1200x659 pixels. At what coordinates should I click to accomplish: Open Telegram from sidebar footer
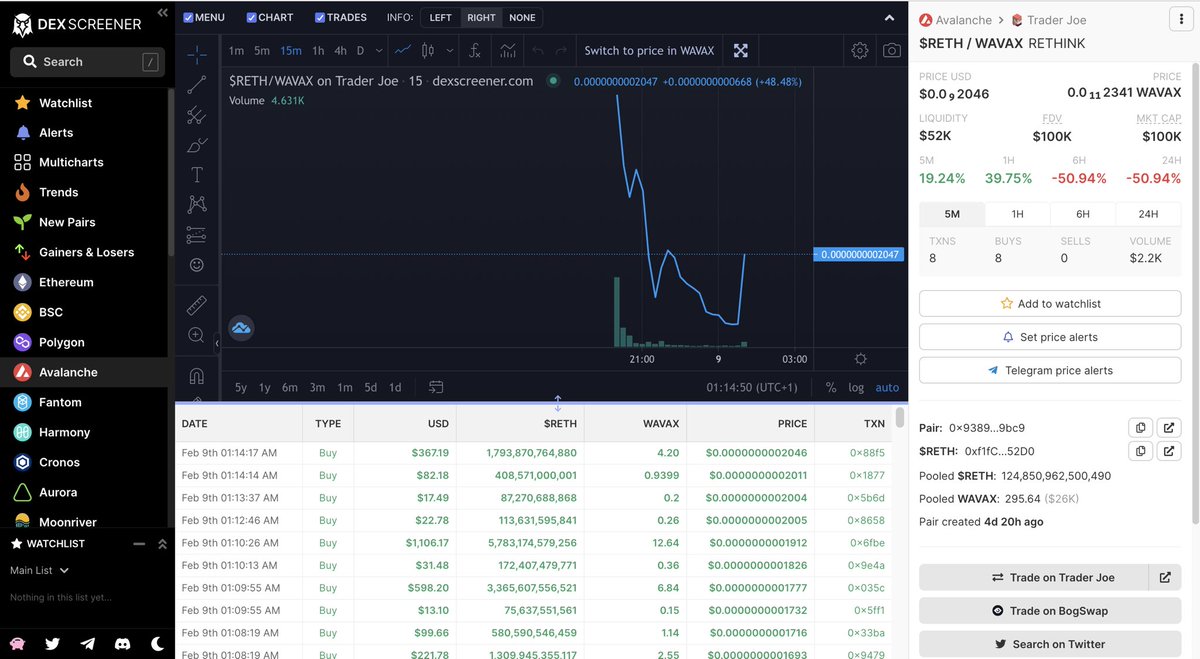pos(87,644)
